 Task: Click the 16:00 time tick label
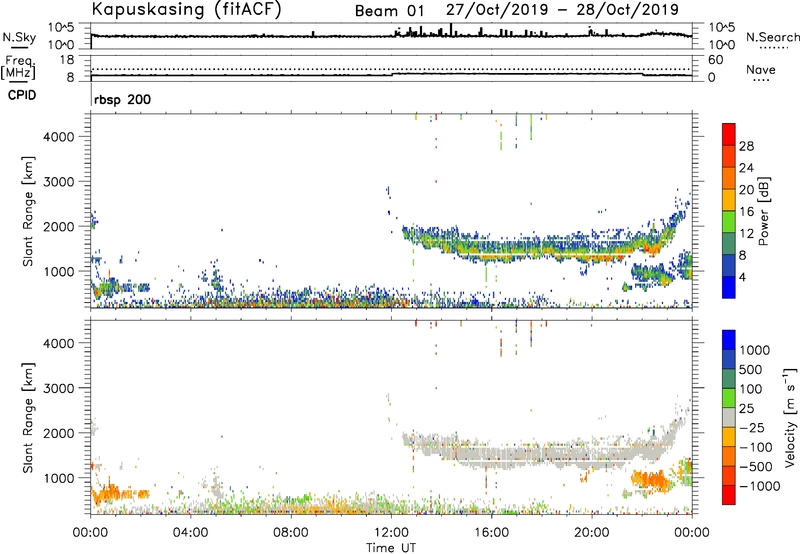point(491,533)
